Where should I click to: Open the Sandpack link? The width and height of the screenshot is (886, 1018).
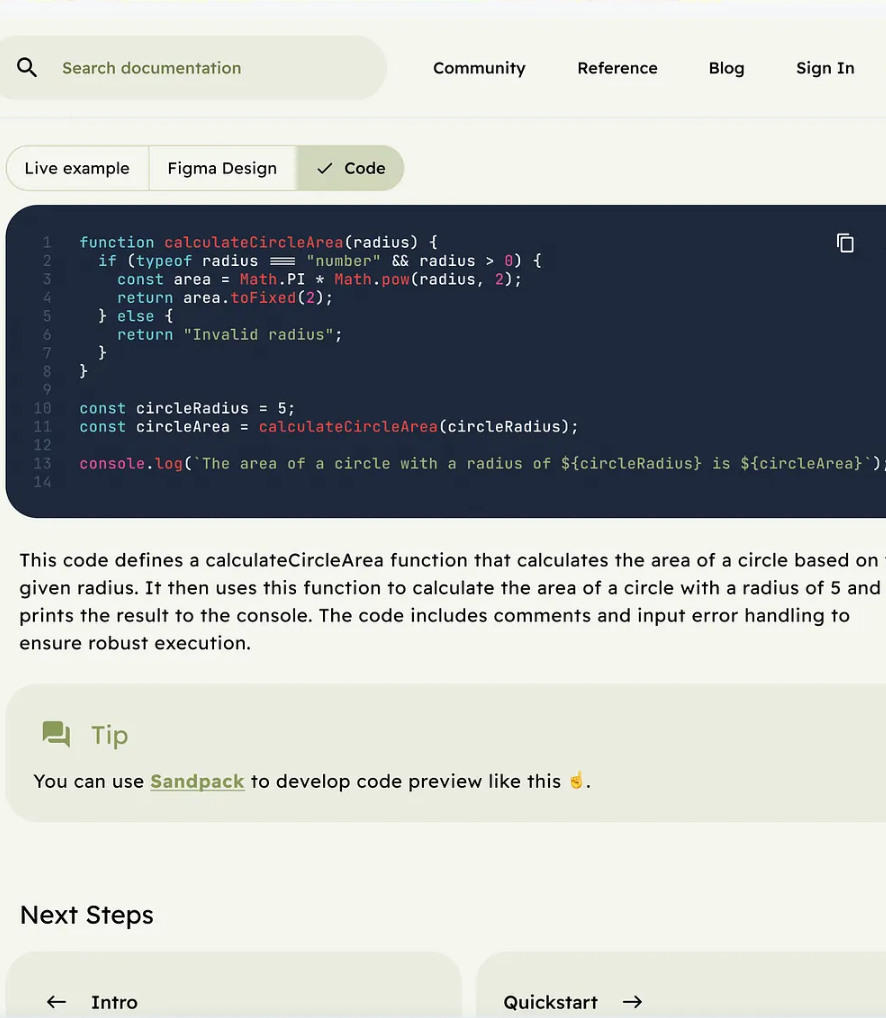(197, 781)
